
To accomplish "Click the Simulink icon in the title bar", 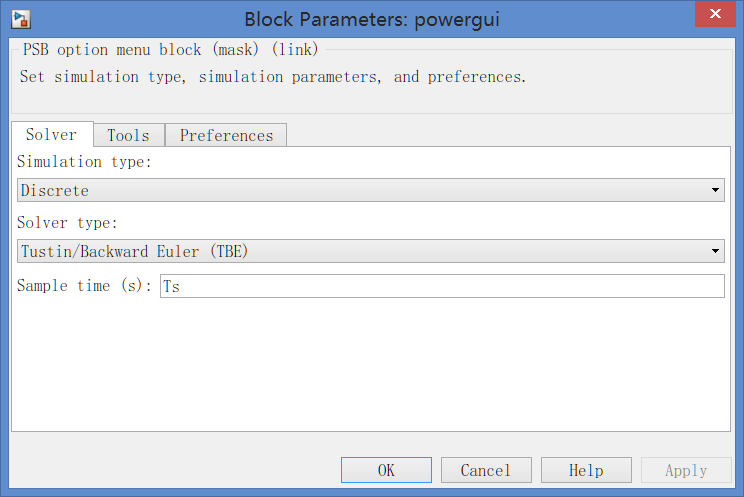I will [21, 19].
